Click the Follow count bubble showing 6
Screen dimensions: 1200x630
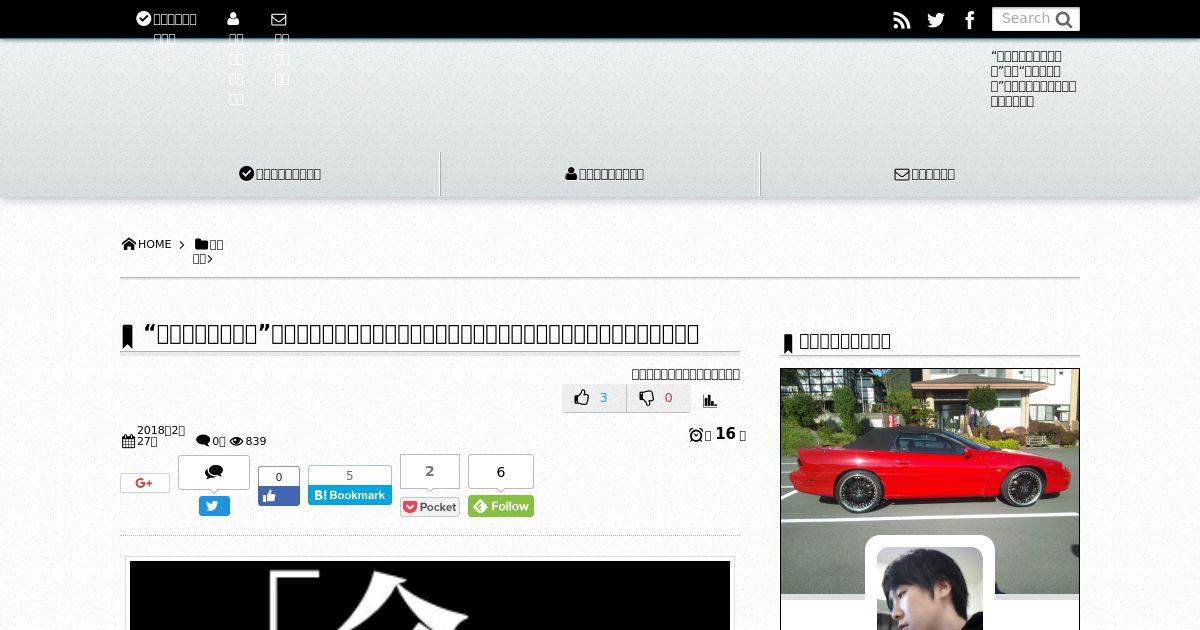pyautogui.click(x=501, y=471)
